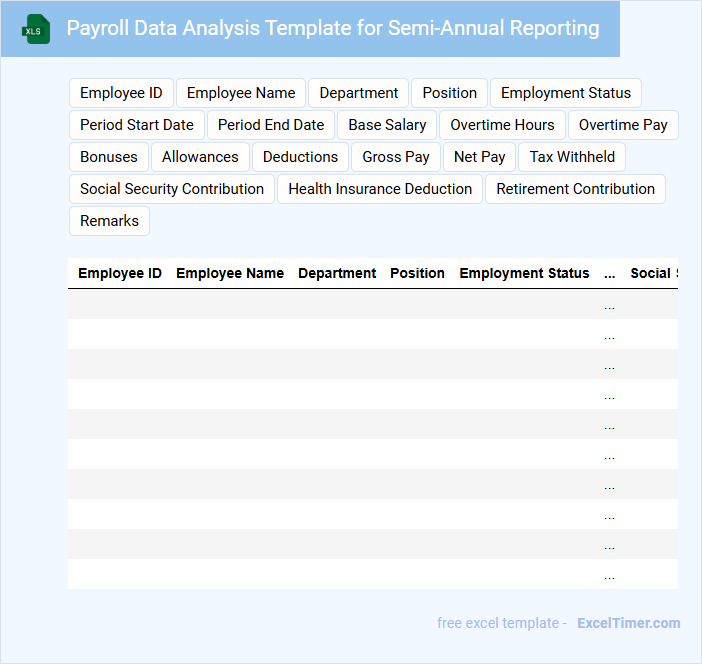Click the Employment Status tag
This screenshot has height=664, width=702.
(566, 93)
